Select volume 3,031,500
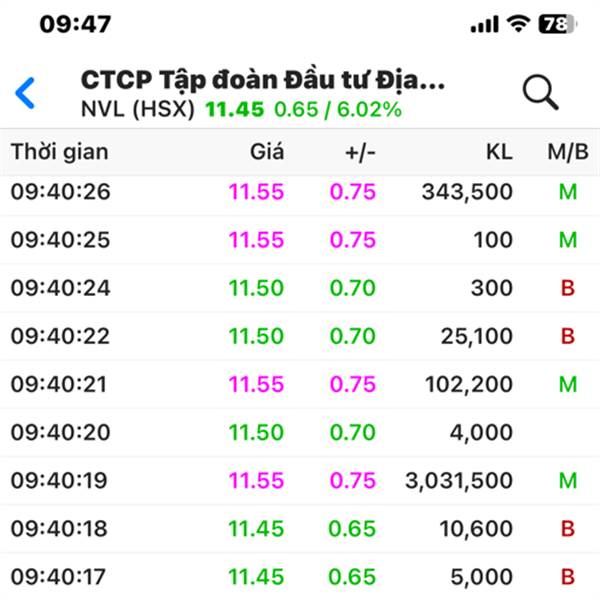Image resolution: width=600 pixels, height=600 pixels. click(459, 481)
